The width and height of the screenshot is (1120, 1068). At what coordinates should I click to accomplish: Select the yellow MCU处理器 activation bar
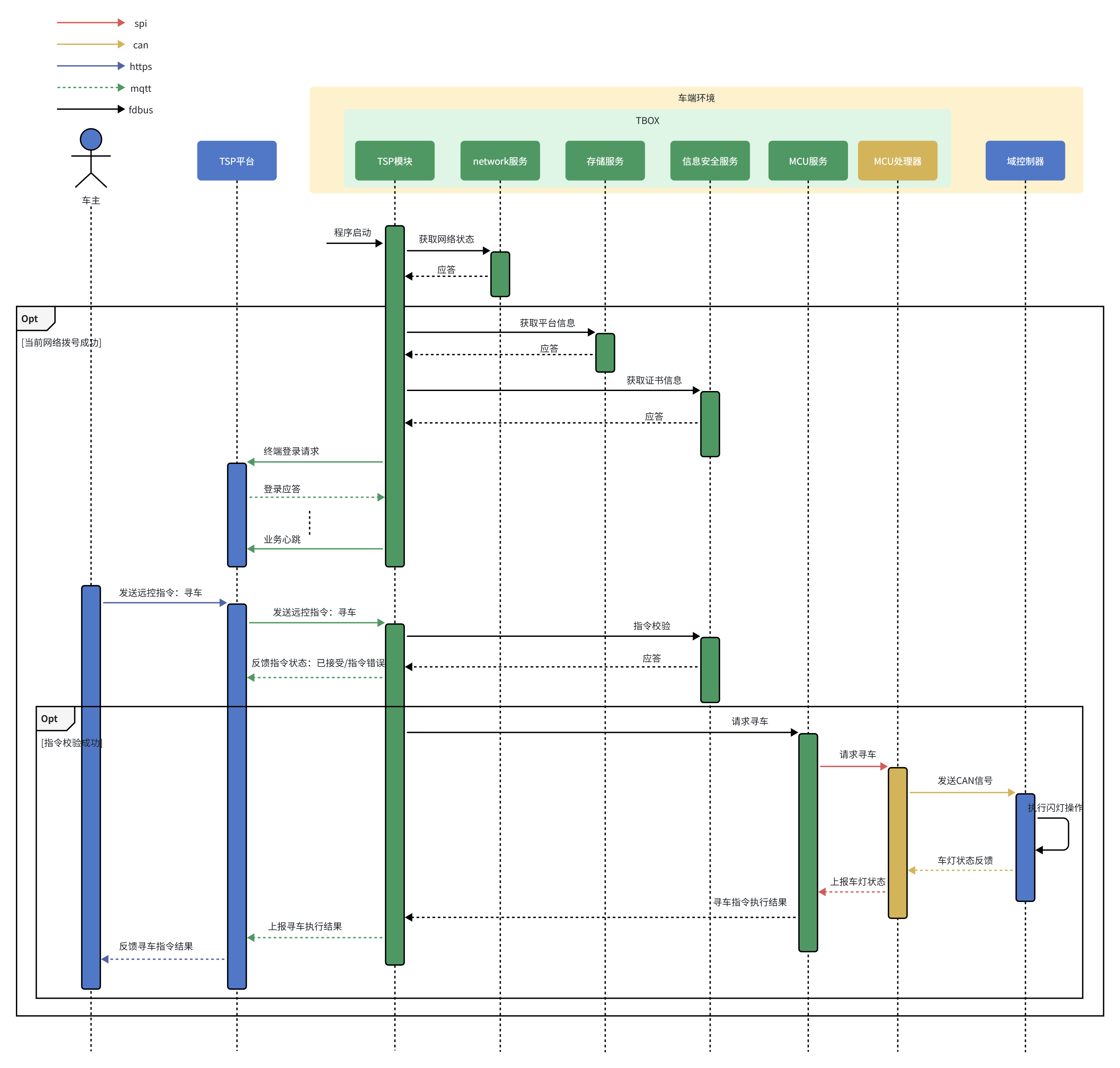897,843
